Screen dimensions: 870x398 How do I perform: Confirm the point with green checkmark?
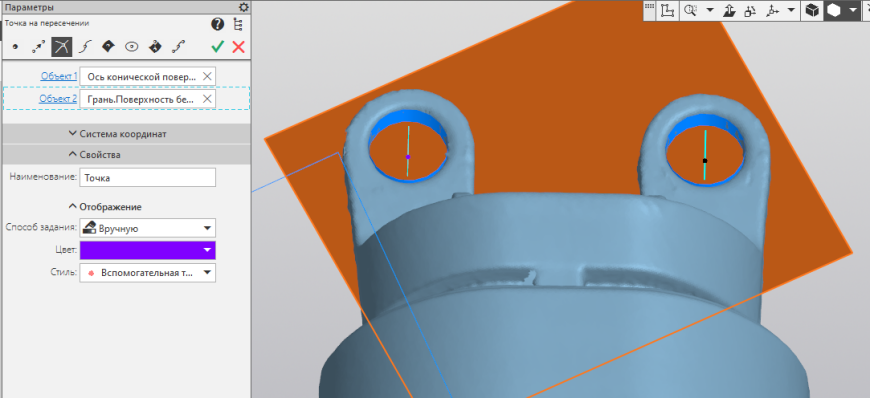tap(218, 47)
